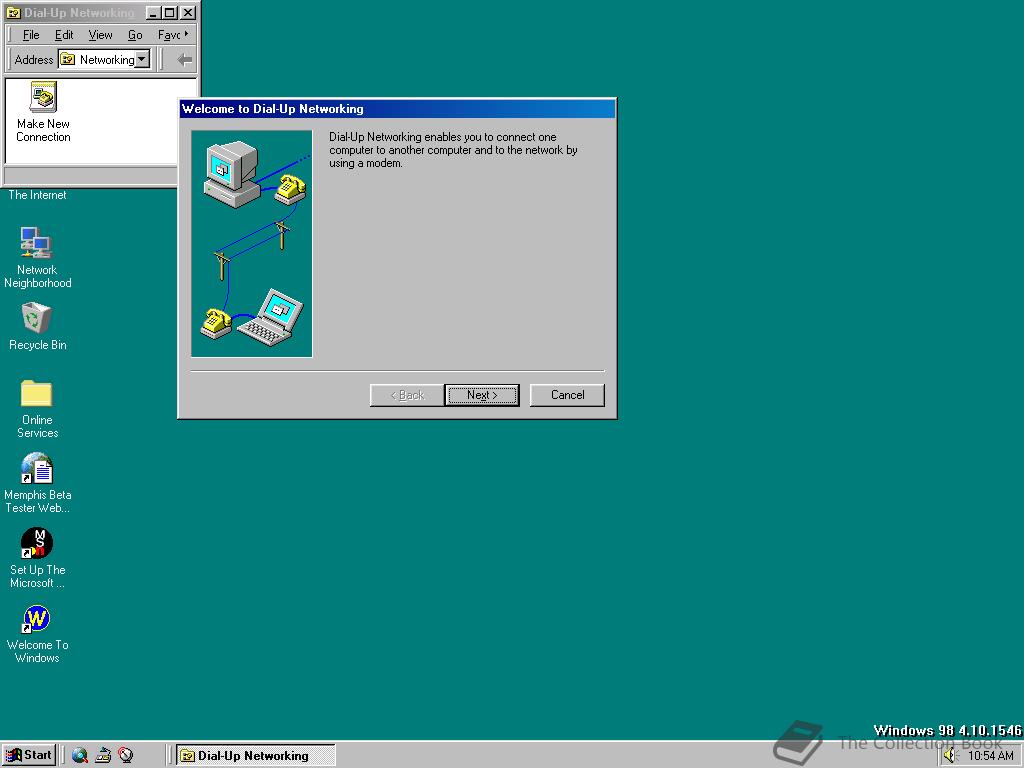Viewport: 1024px width, 768px height.
Task: Select the Online Services folder icon
Action: click(37, 408)
